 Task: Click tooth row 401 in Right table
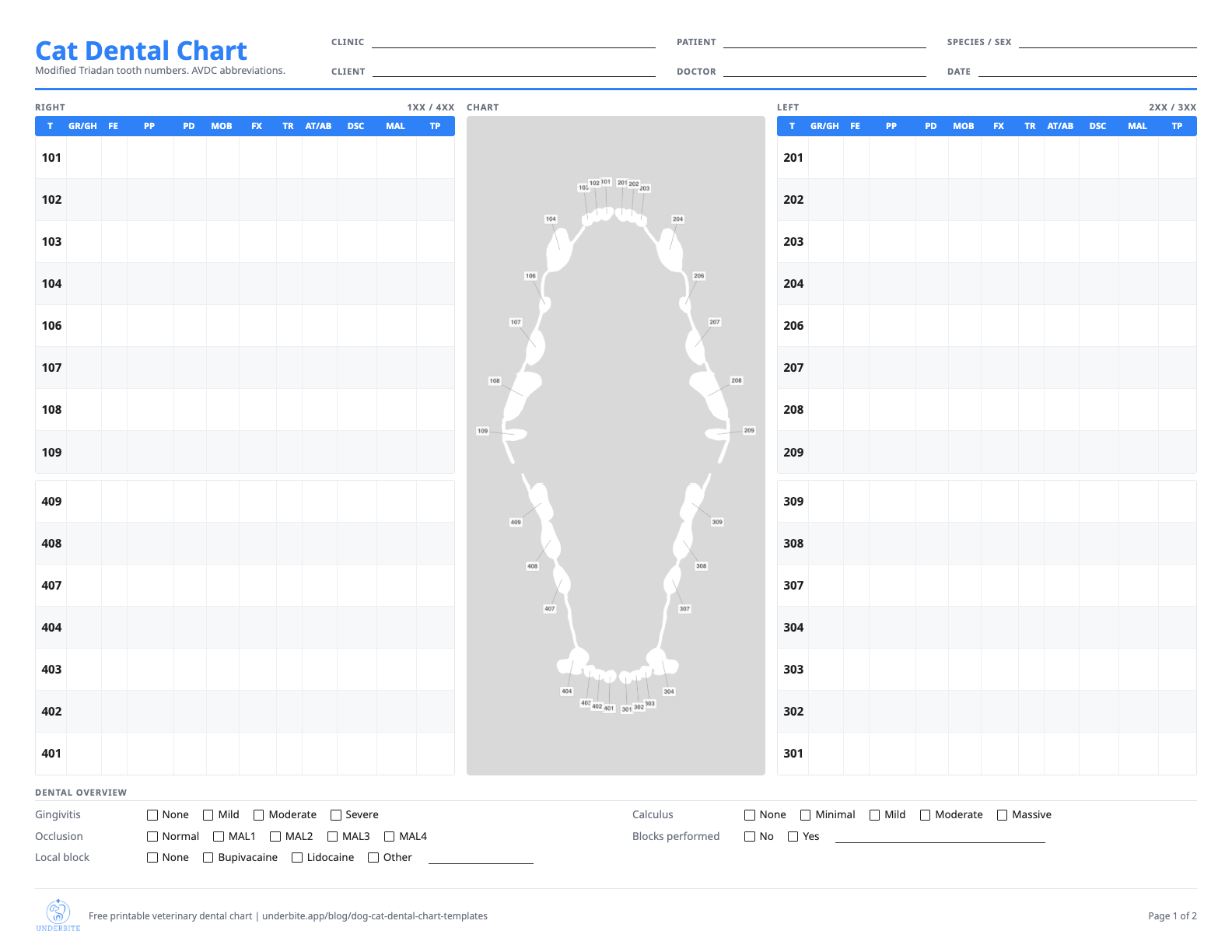point(245,754)
